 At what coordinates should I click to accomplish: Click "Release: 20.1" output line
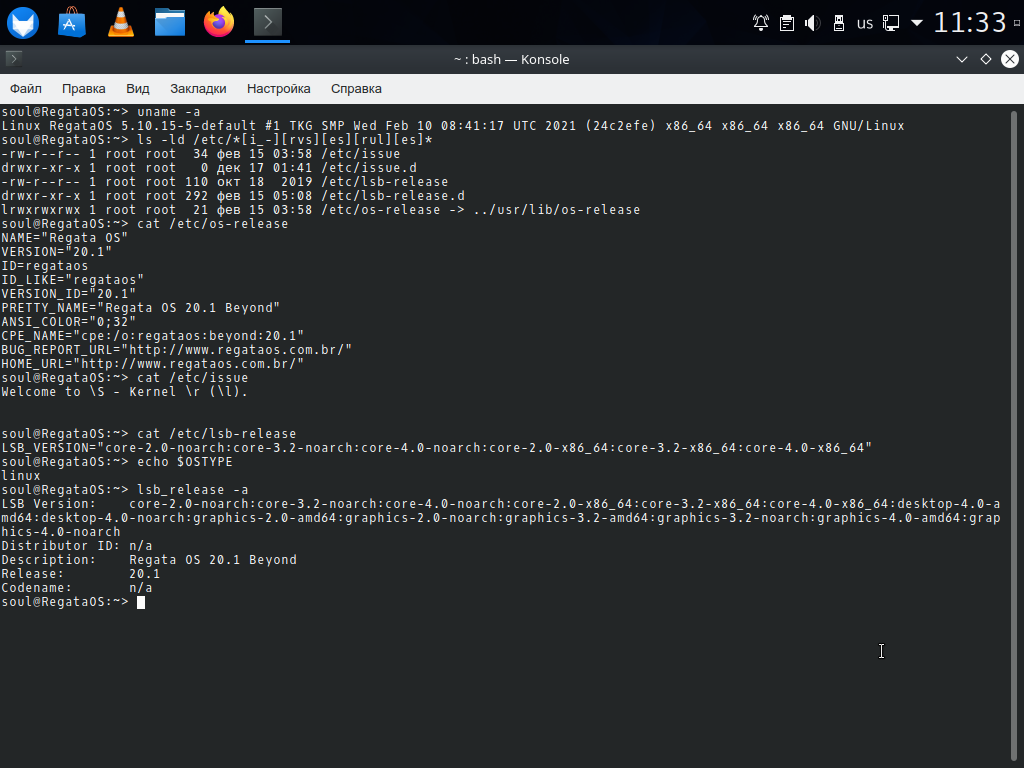tap(80, 574)
